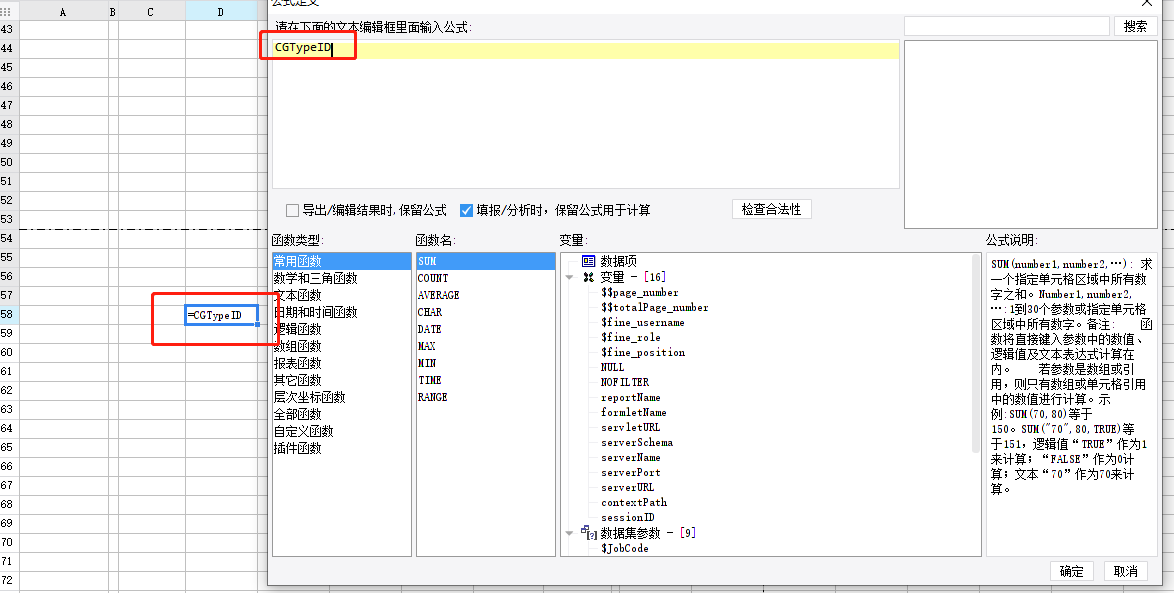Select $fine_username variable
Image resolution: width=1174 pixels, height=593 pixels.
click(x=642, y=323)
